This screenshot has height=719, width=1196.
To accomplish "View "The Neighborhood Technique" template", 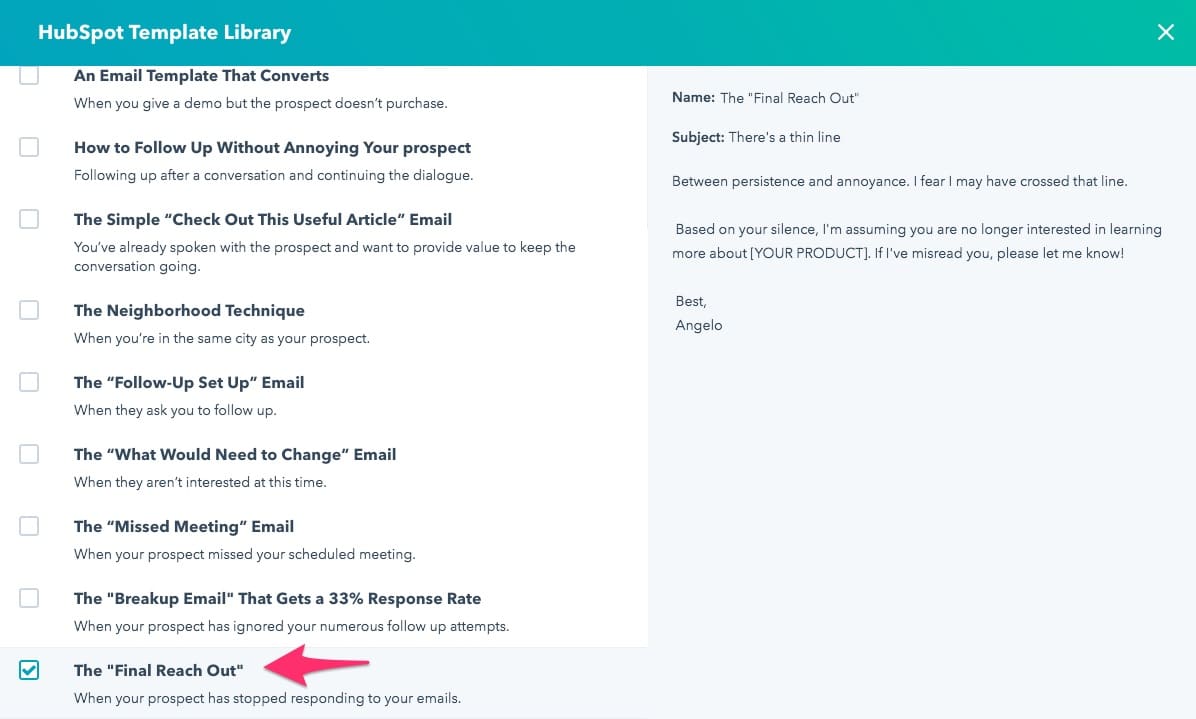I will tap(189, 310).
